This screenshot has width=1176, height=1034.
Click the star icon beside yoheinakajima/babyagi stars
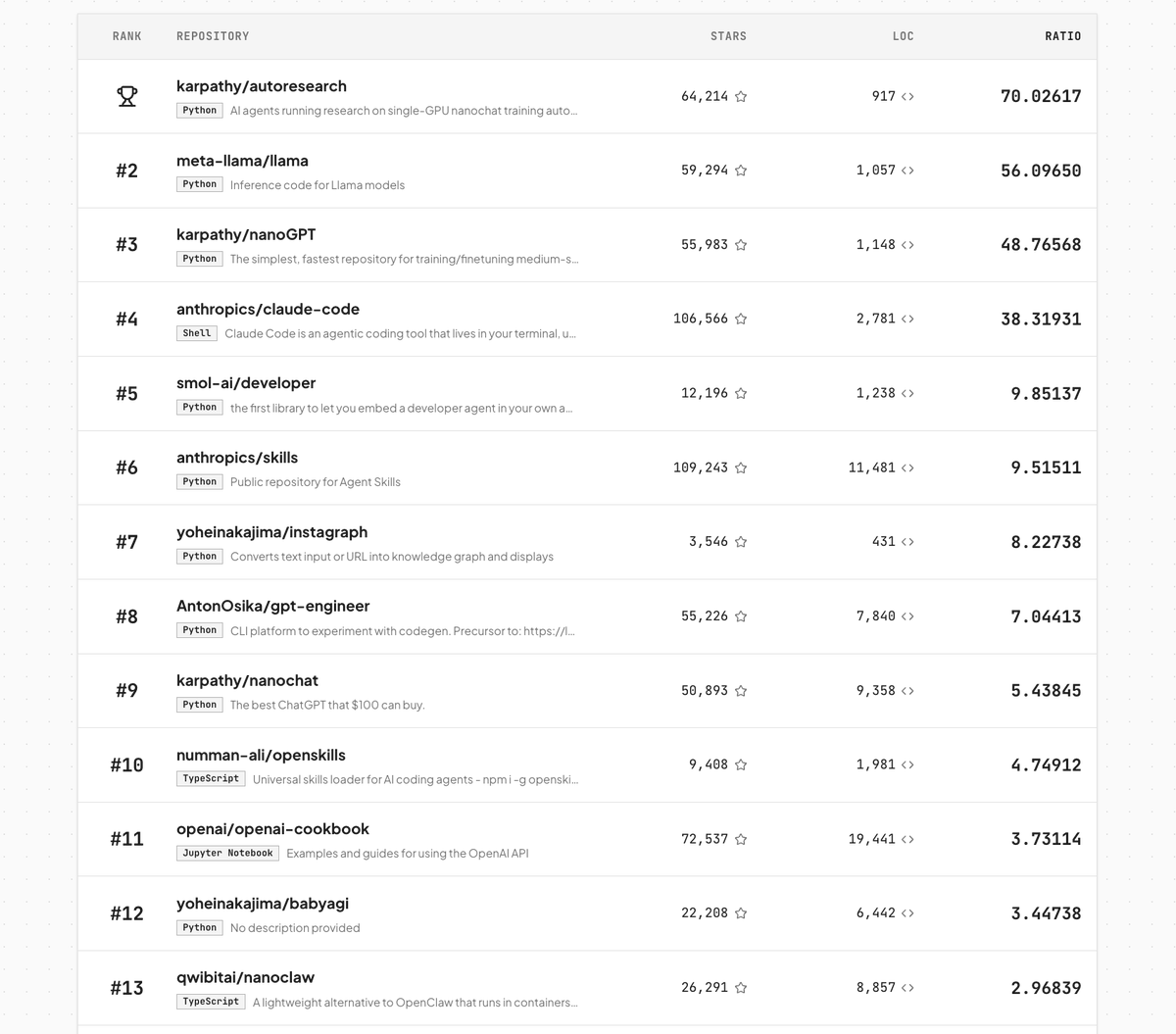pos(741,912)
